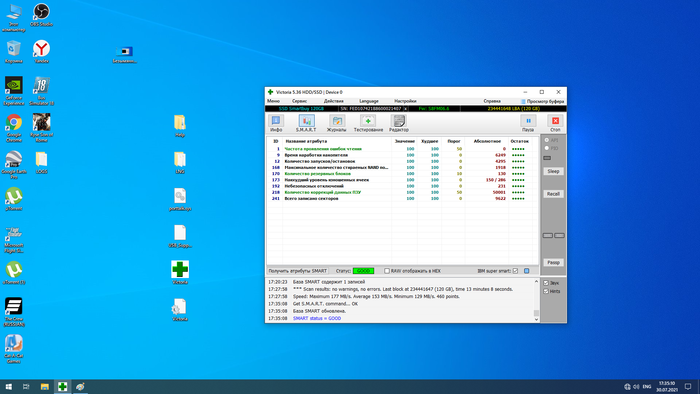Enable RAW отображать в HEX checkbox
The width and height of the screenshot is (700, 394).
[x=387, y=271]
